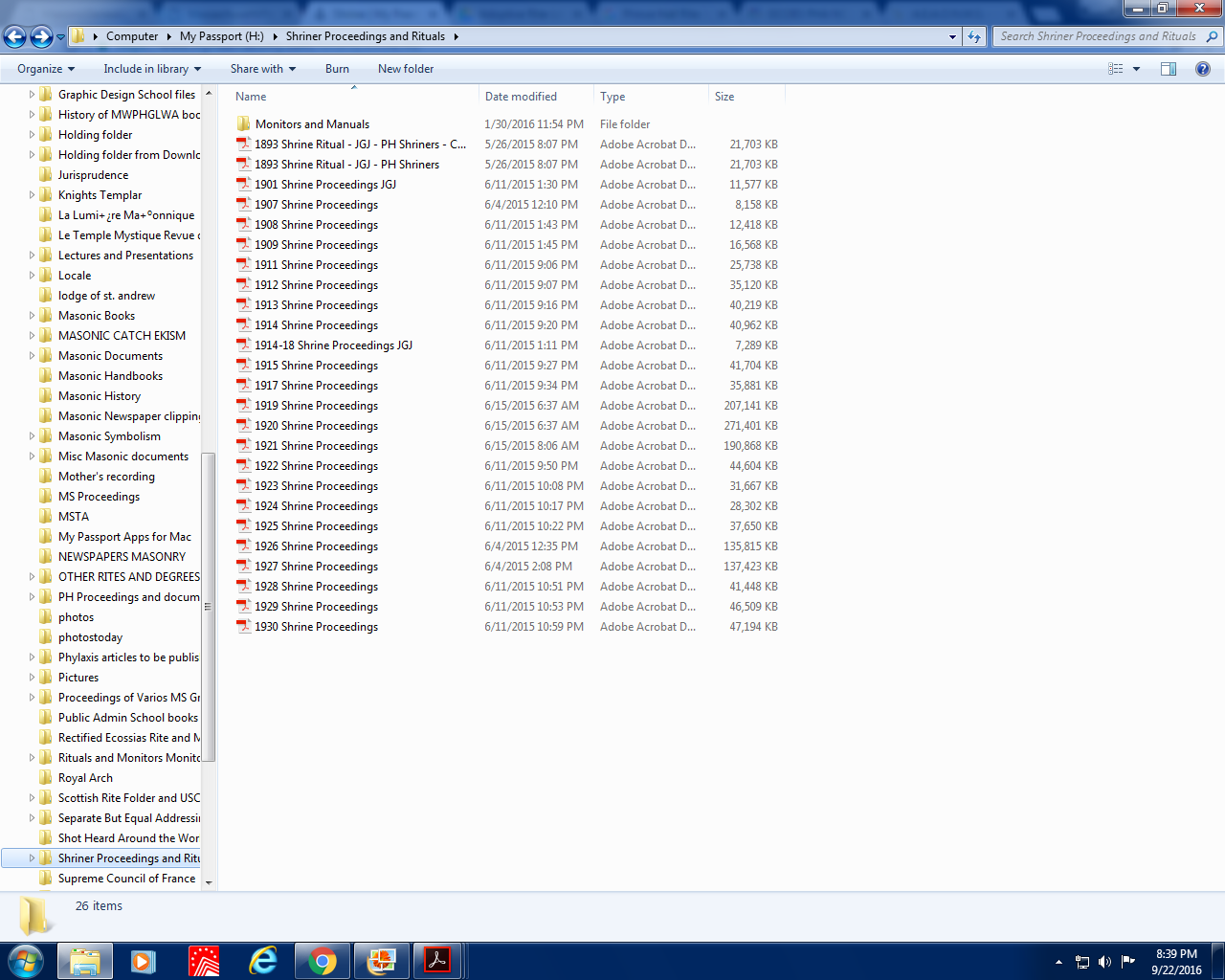Screen dimensions: 1225x980
Task: Open Help via the blue question mark icon
Action: coord(1203,69)
